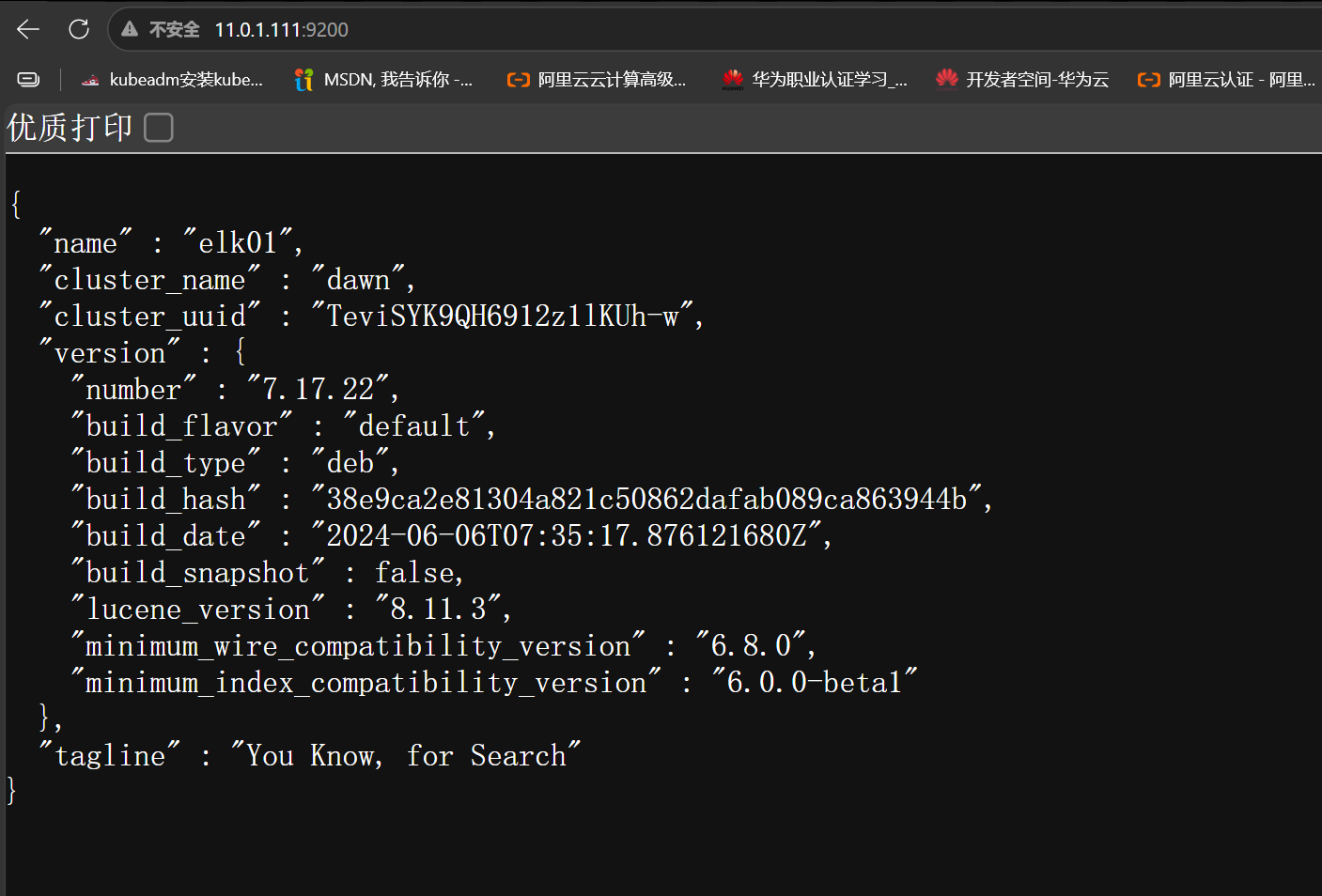Click the address bar URL 11.0.1.111:9200
This screenshot has height=896, width=1322.
(281, 30)
